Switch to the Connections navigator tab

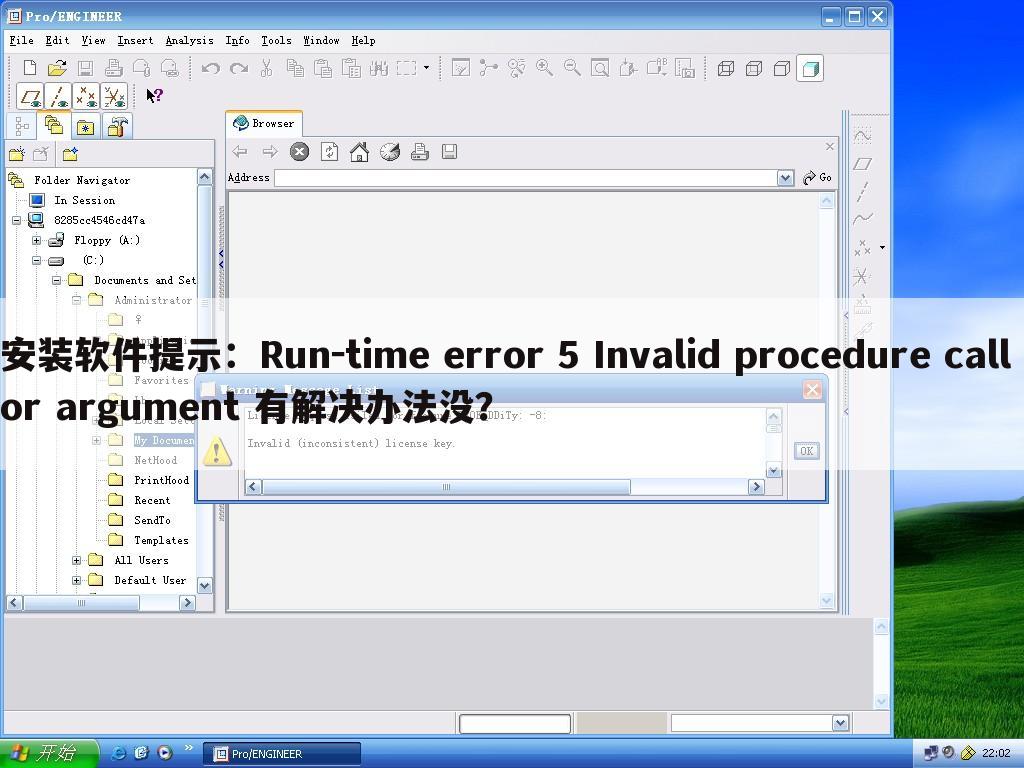tap(118, 126)
